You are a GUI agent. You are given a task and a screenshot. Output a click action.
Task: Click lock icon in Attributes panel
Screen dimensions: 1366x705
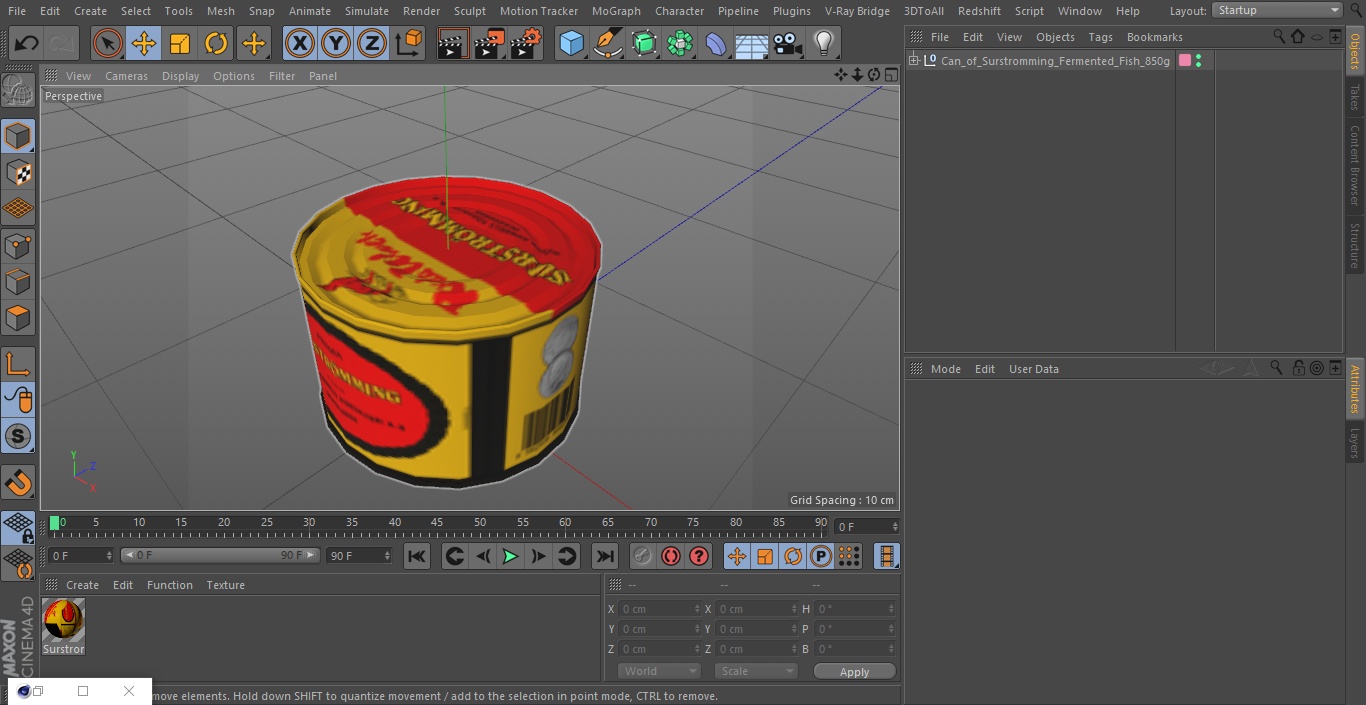1298,368
